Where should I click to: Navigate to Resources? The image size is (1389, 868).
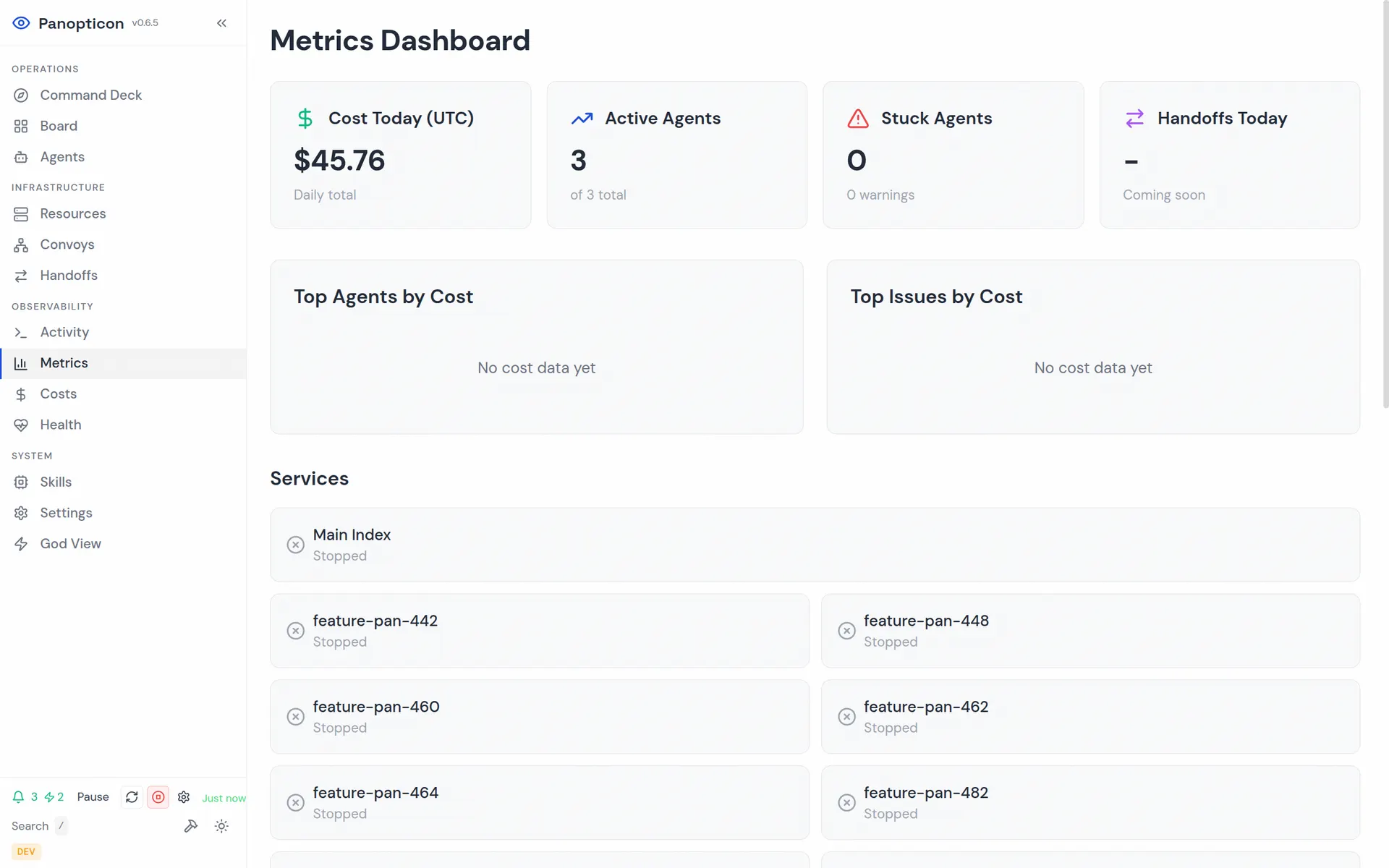(123, 213)
